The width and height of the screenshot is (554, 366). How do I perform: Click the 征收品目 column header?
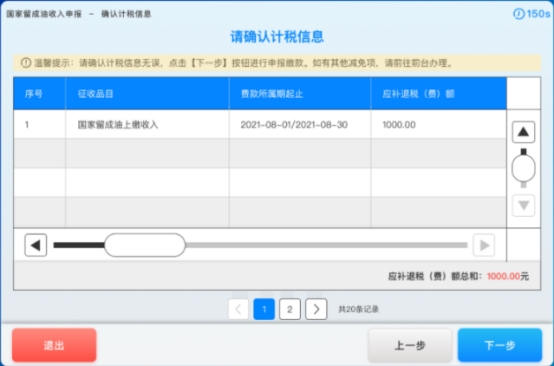(x=147, y=94)
